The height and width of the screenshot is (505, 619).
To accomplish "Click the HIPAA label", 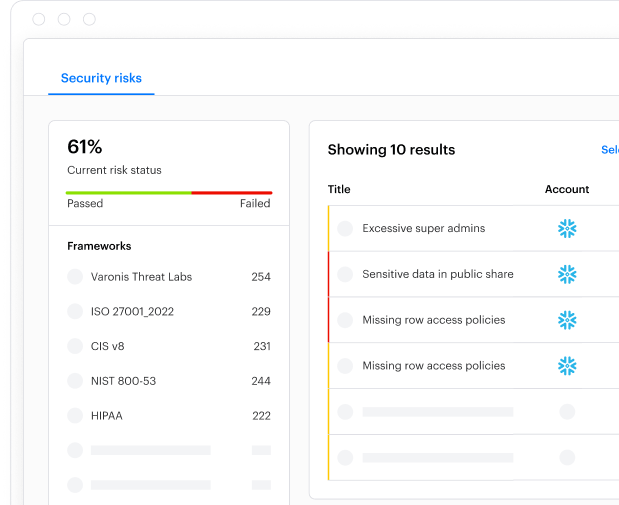I will click(107, 416).
